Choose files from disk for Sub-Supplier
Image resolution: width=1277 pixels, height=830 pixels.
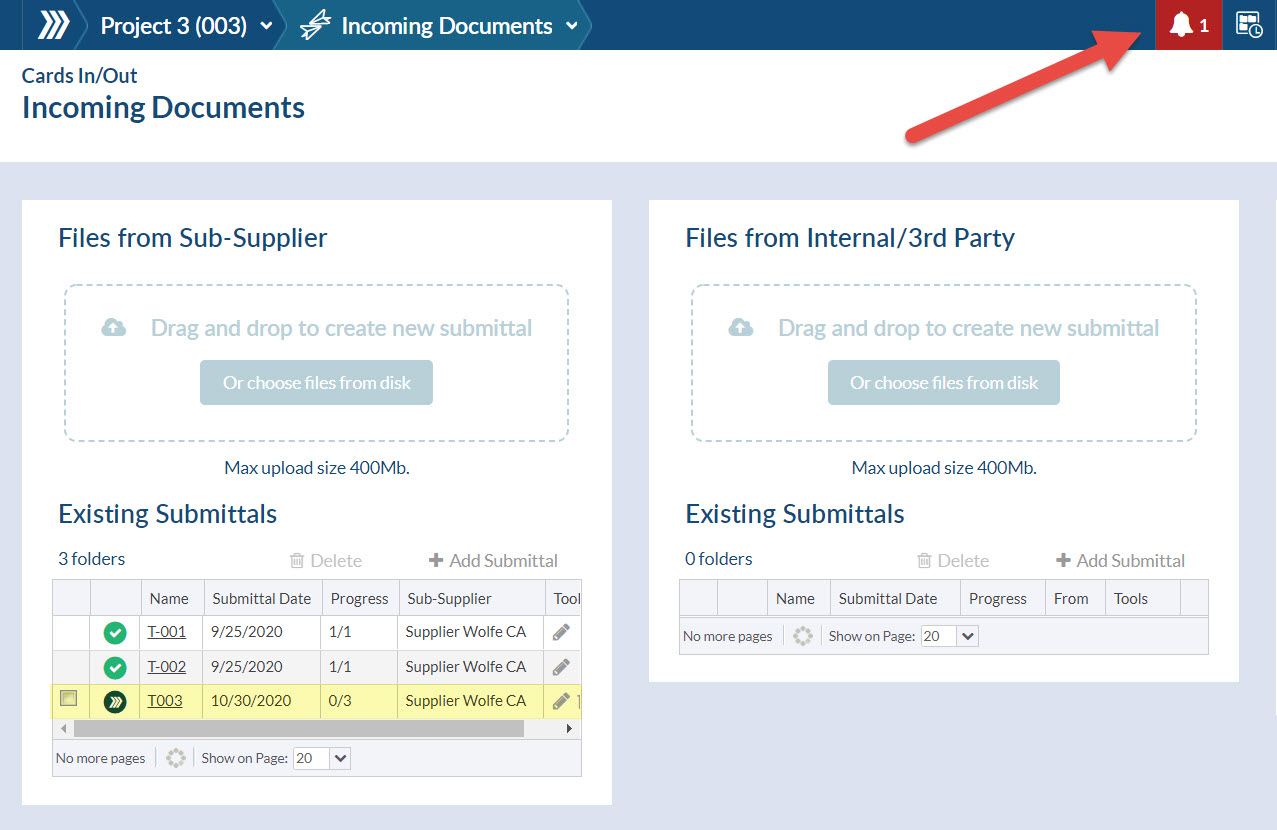(x=316, y=383)
